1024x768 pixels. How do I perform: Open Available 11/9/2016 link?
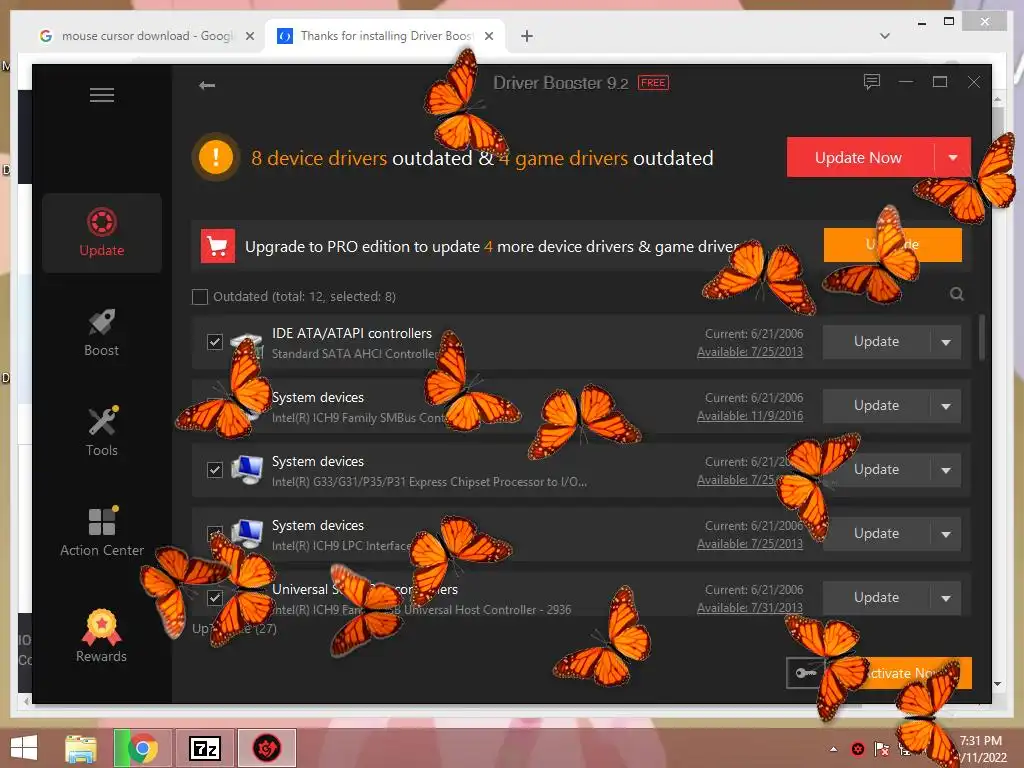pyautogui.click(x=750, y=416)
